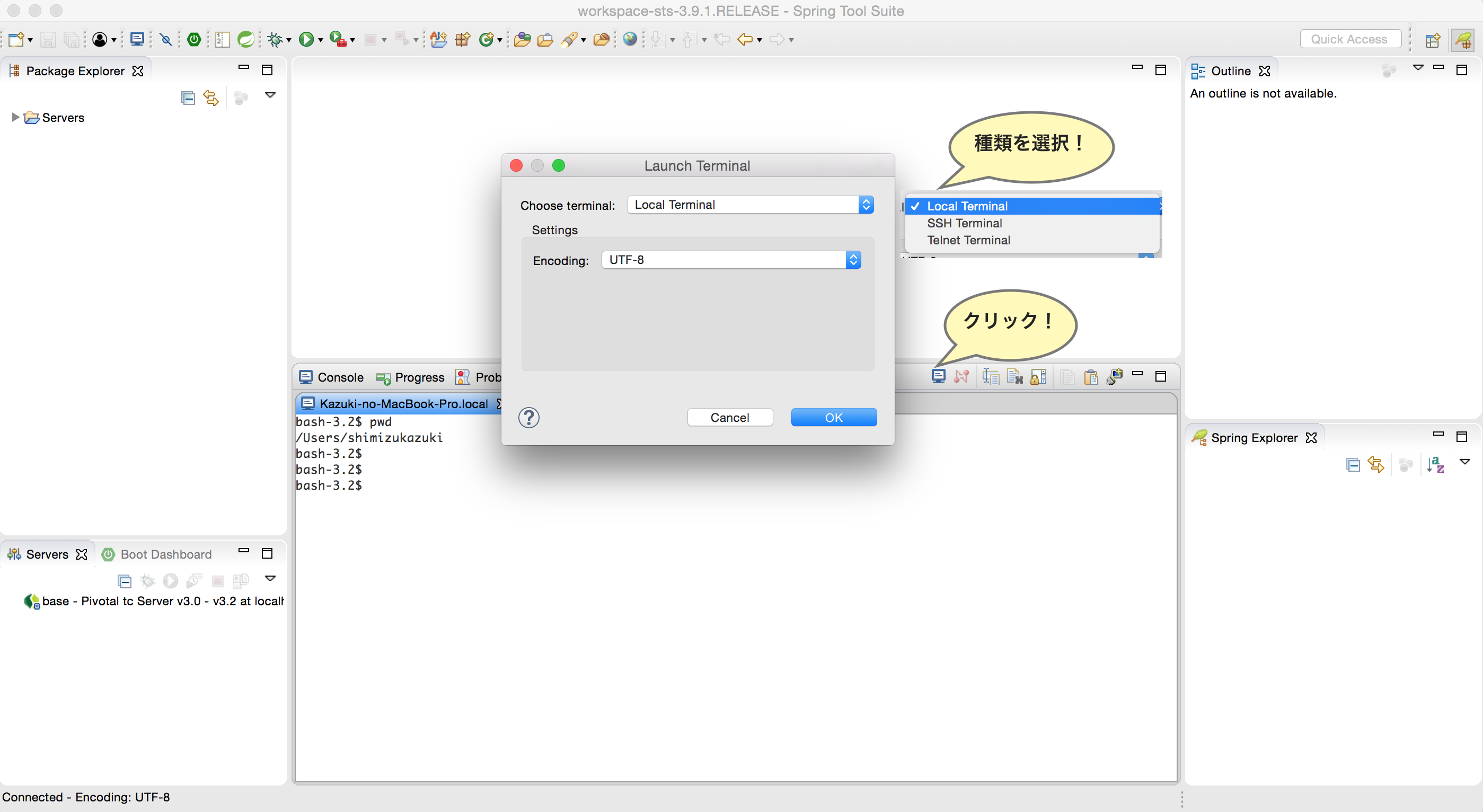Start the Pivotal tc Server

coord(171,580)
